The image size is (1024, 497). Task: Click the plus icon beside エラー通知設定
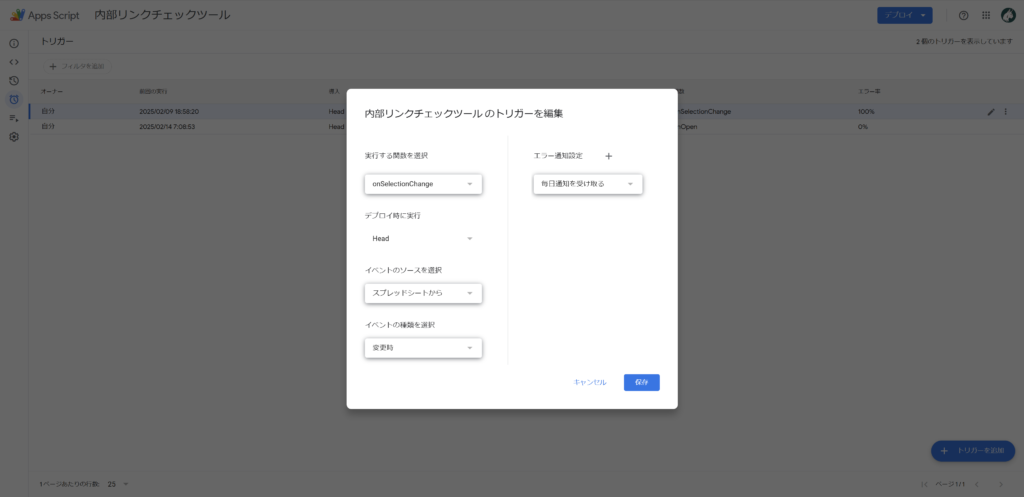pos(608,156)
